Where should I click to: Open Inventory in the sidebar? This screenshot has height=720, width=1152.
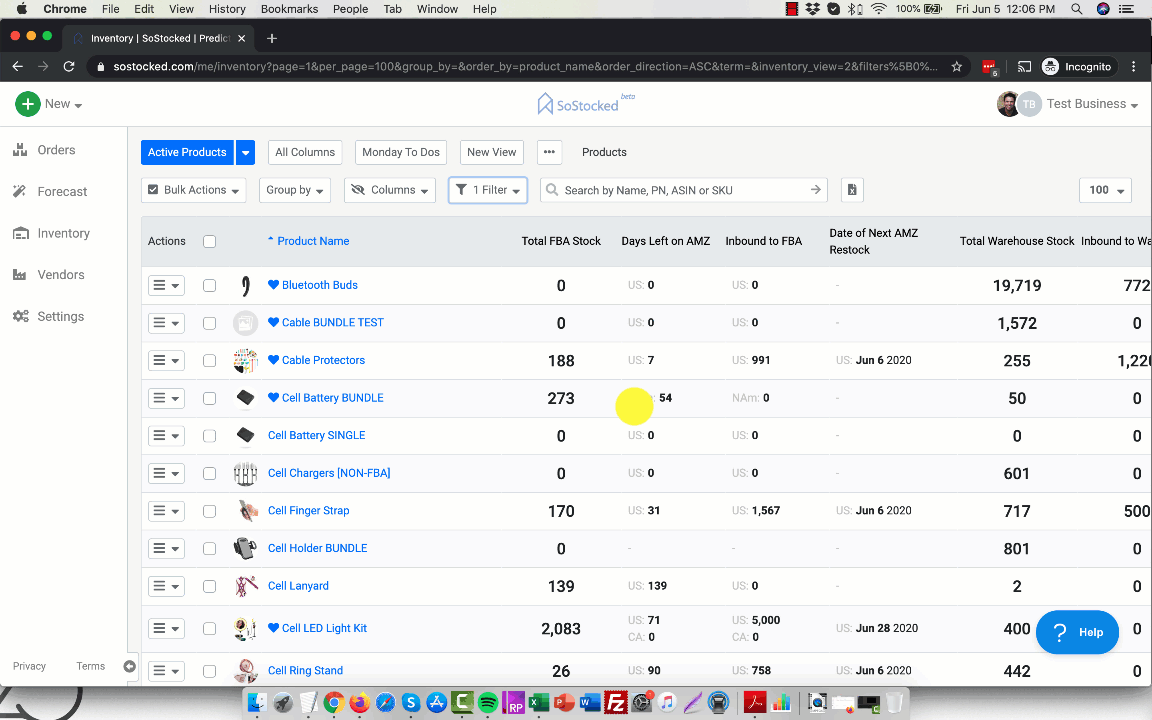51,234
